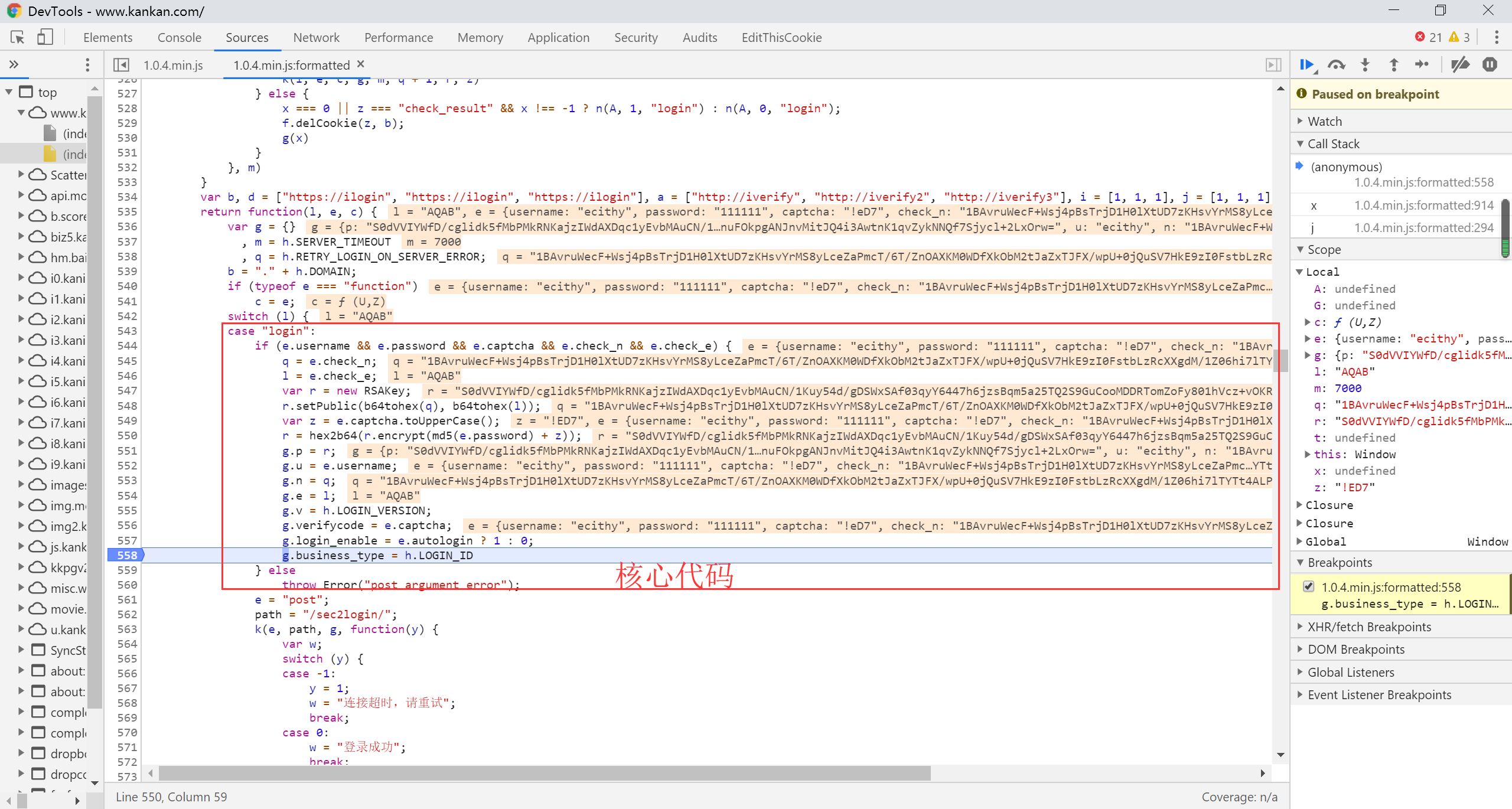This screenshot has width=1512, height=809.
Task: Toggle the device toolbar icon
Action: tap(45, 38)
